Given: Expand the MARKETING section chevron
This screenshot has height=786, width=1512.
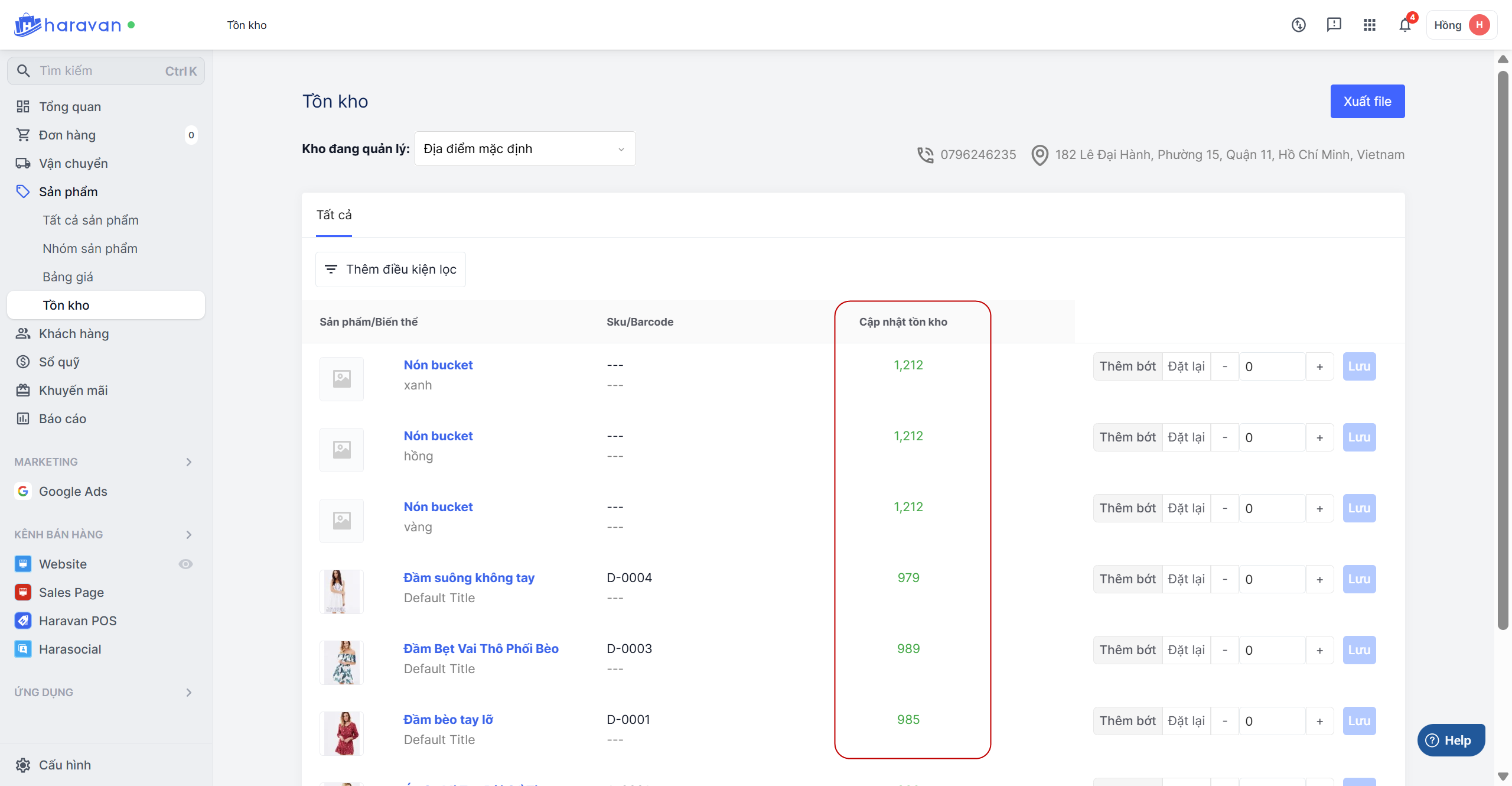Looking at the screenshot, I should point(189,462).
